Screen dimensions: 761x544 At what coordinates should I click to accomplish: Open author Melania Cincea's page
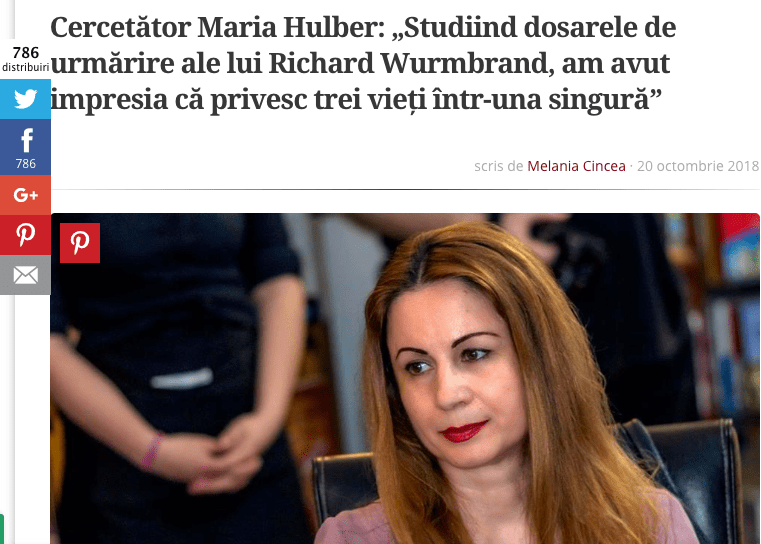pyautogui.click(x=576, y=166)
